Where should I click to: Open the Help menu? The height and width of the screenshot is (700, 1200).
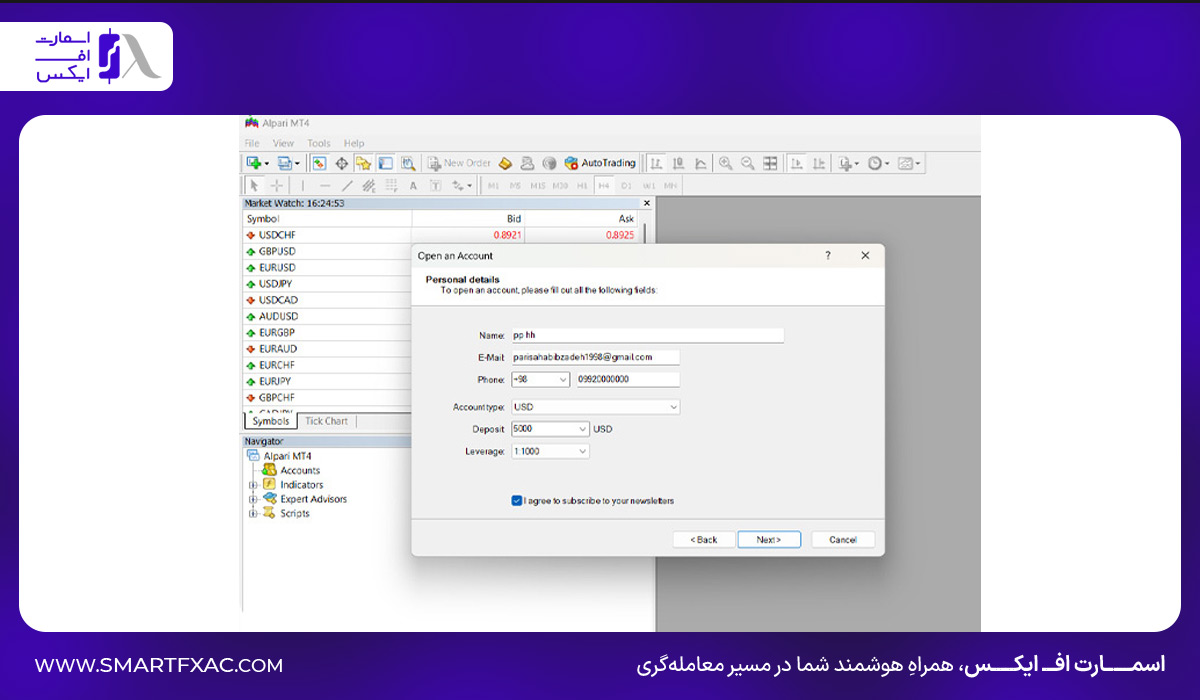click(354, 143)
